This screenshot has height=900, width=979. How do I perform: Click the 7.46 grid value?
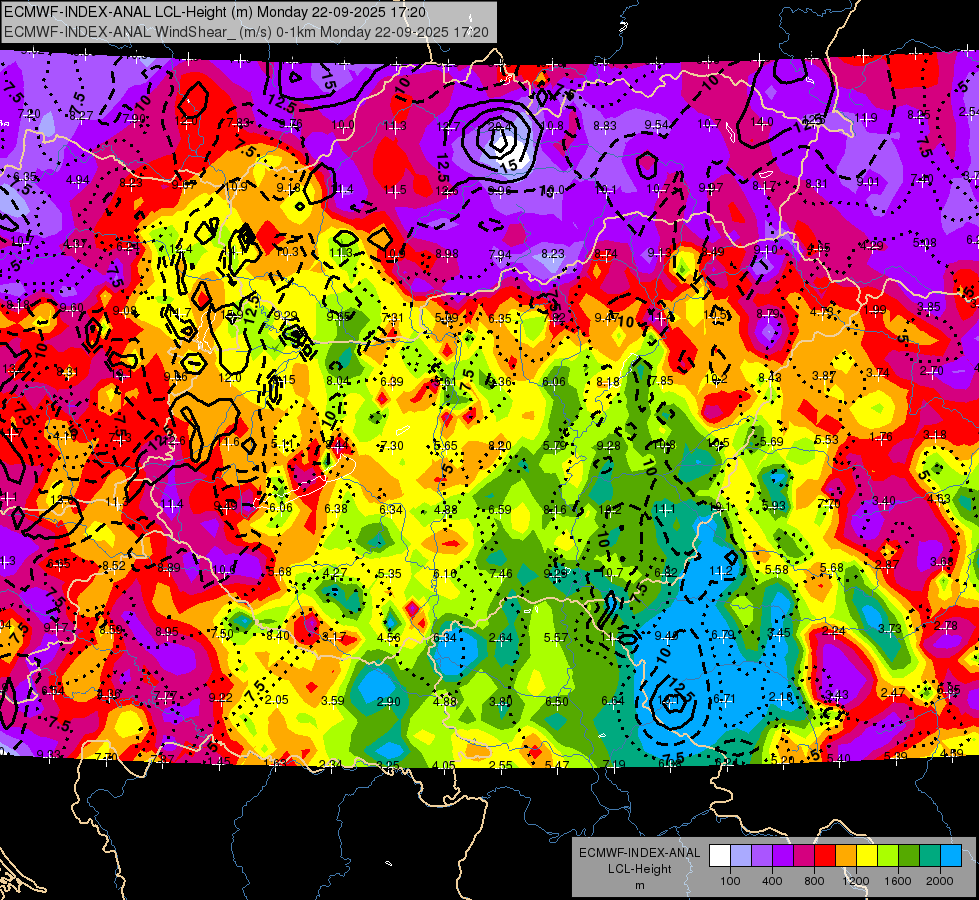tap(501, 573)
